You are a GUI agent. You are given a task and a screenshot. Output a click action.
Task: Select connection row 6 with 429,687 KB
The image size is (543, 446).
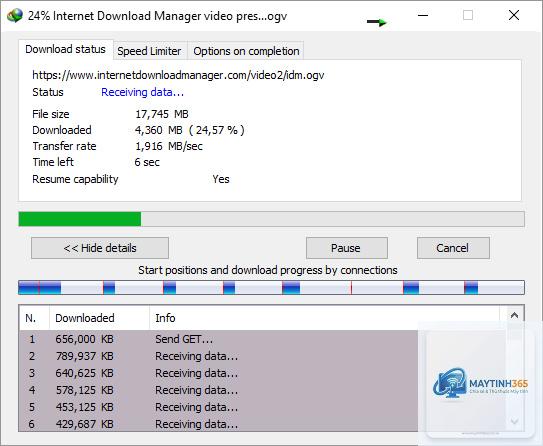pos(219,423)
